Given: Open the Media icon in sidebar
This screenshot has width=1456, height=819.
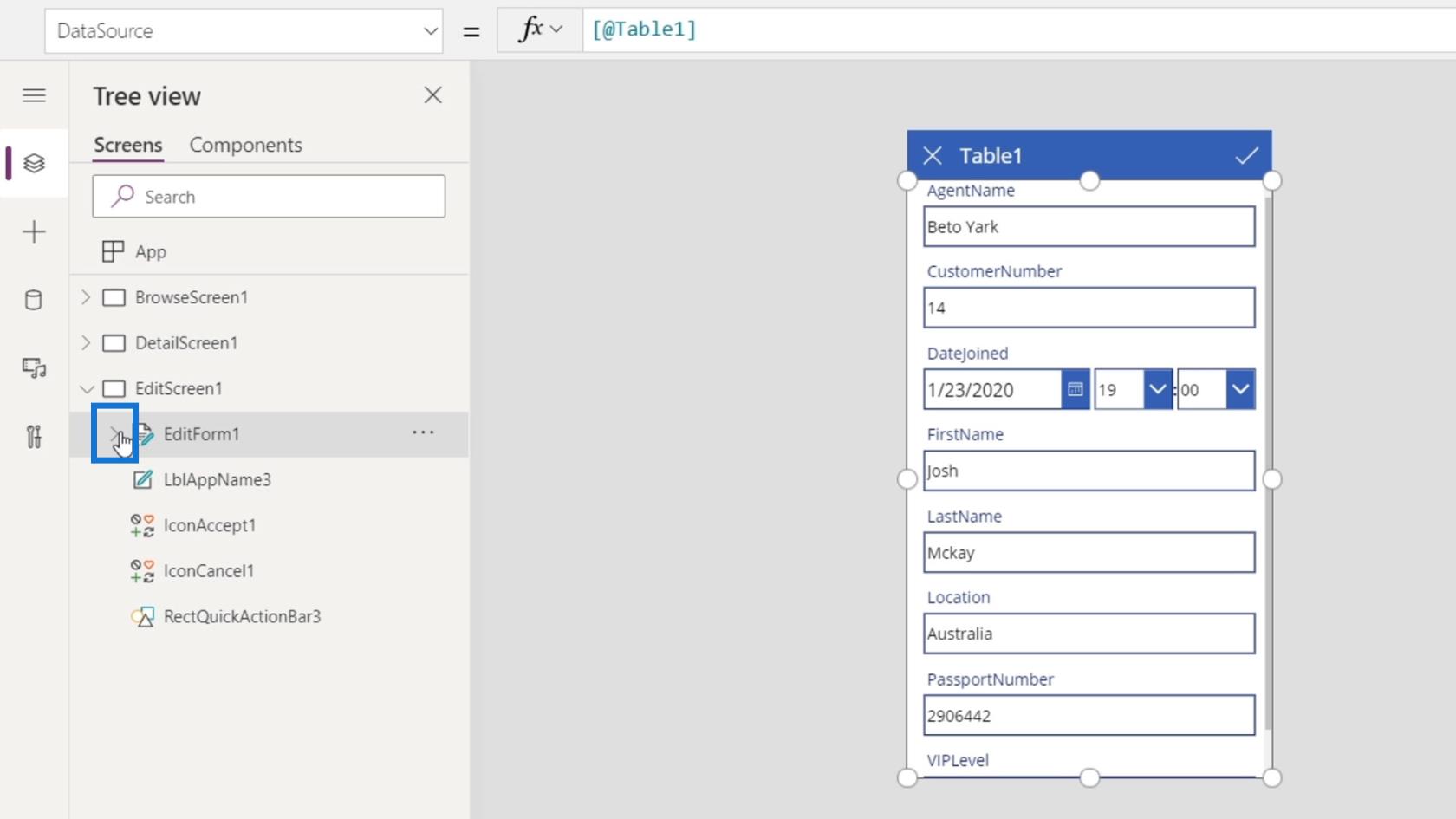Looking at the screenshot, I should [34, 368].
